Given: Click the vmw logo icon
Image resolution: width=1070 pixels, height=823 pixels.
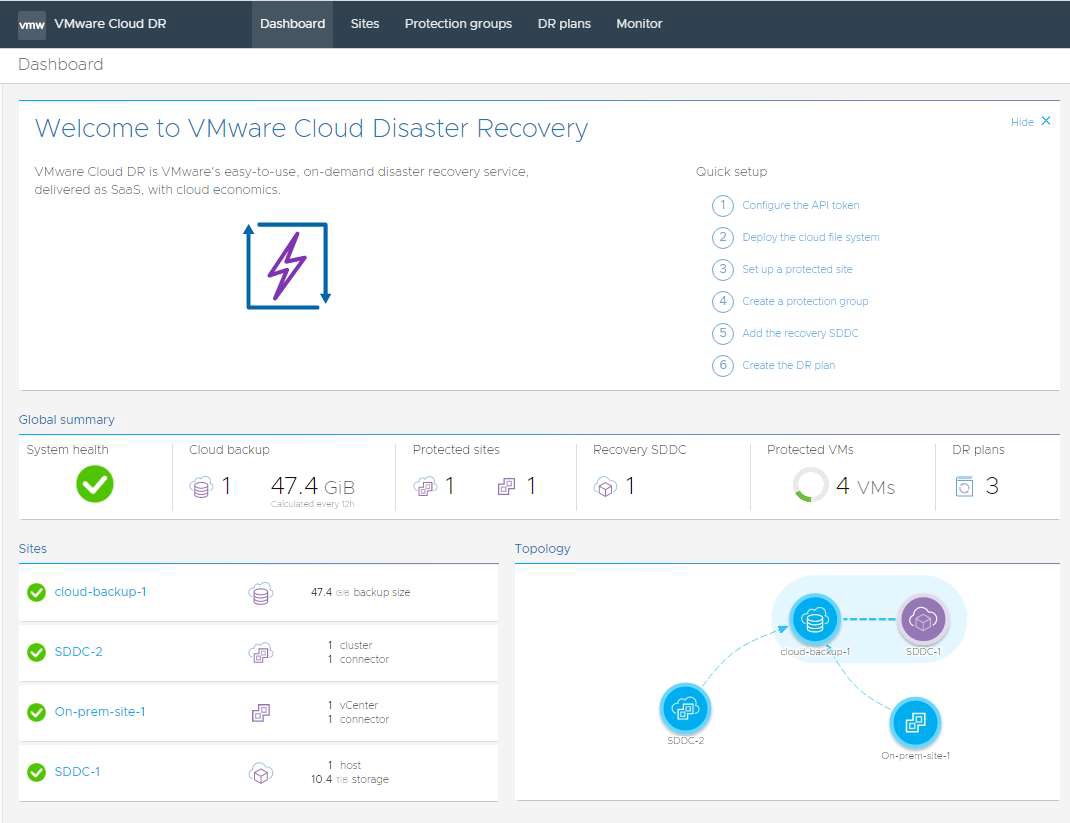Looking at the screenshot, I should (31, 25).
